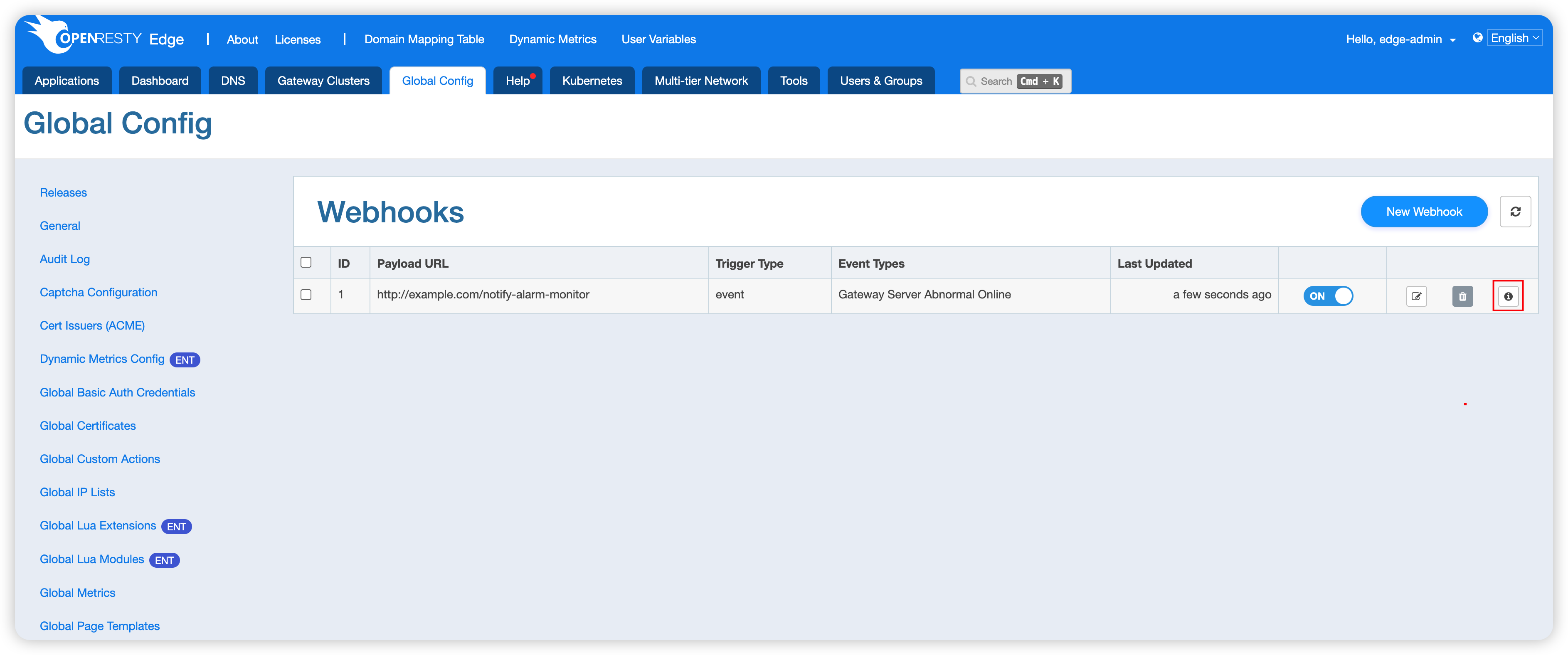Screen dimensions: 1568x655
Task: Open the About link
Action: tap(242, 39)
